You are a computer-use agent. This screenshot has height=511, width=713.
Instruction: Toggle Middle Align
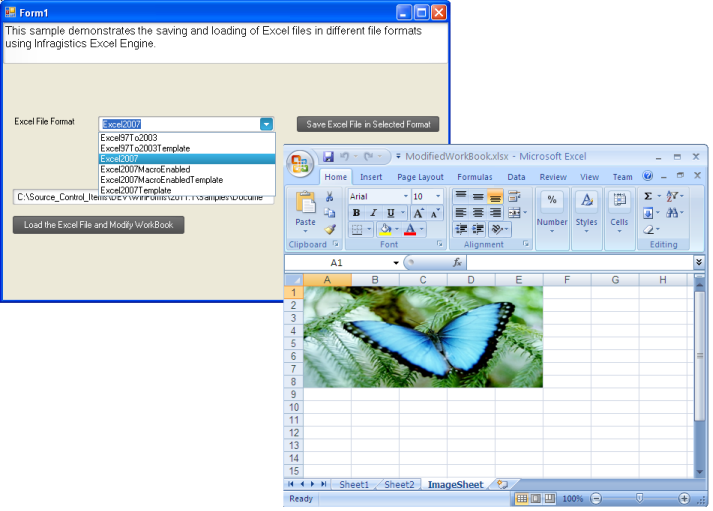pyautogui.click(x=478, y=196)
